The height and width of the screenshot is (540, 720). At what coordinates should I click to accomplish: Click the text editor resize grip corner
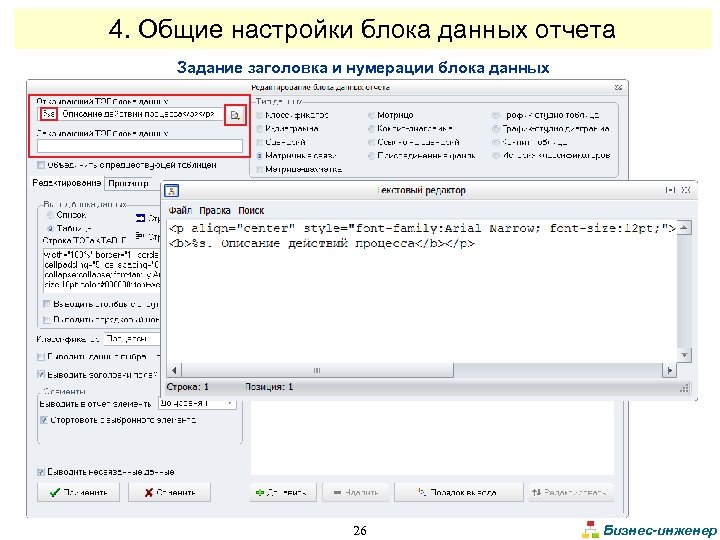point(684,388)
